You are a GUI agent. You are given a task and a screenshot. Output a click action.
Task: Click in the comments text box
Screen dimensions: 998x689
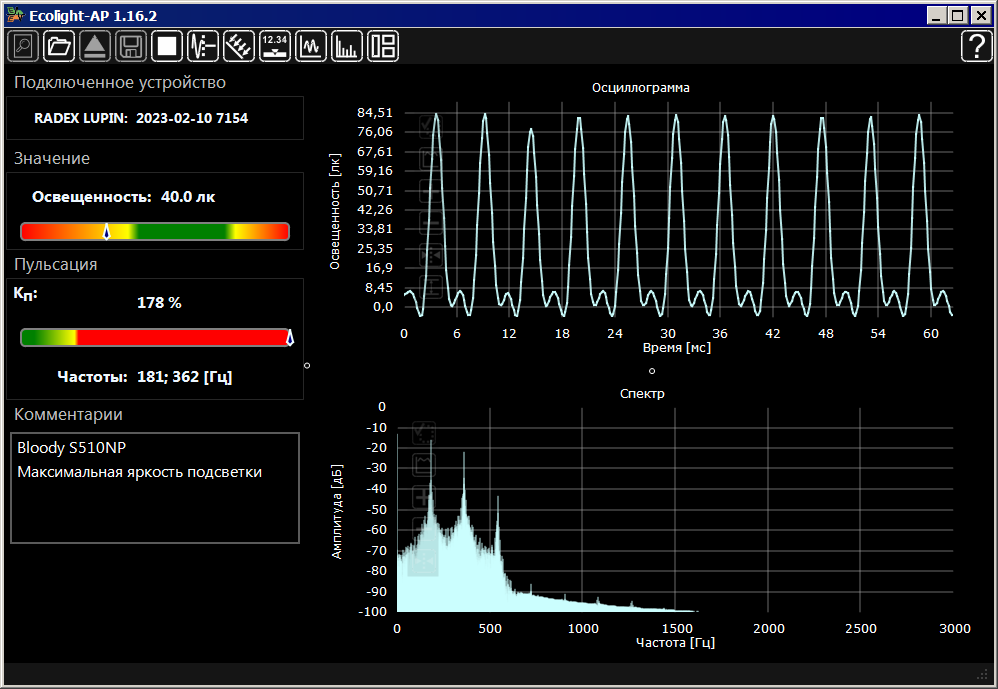[x=155, y=488]
